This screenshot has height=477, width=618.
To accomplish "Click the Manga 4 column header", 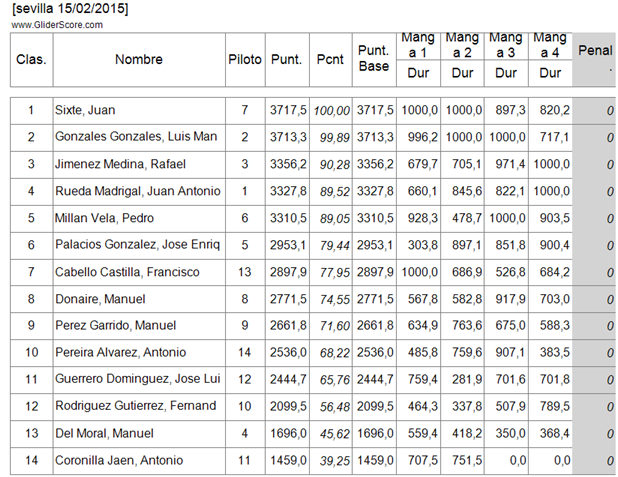I will (x=550, y=46).
